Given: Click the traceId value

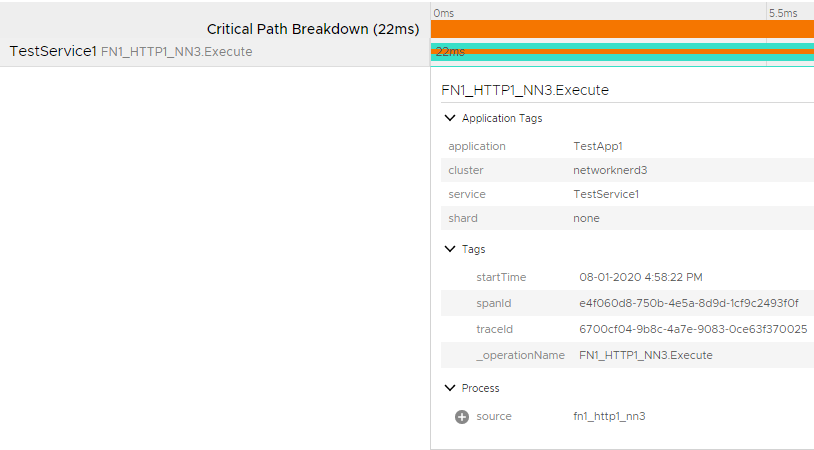Looking at the screenshot, I should pos(693,329).
